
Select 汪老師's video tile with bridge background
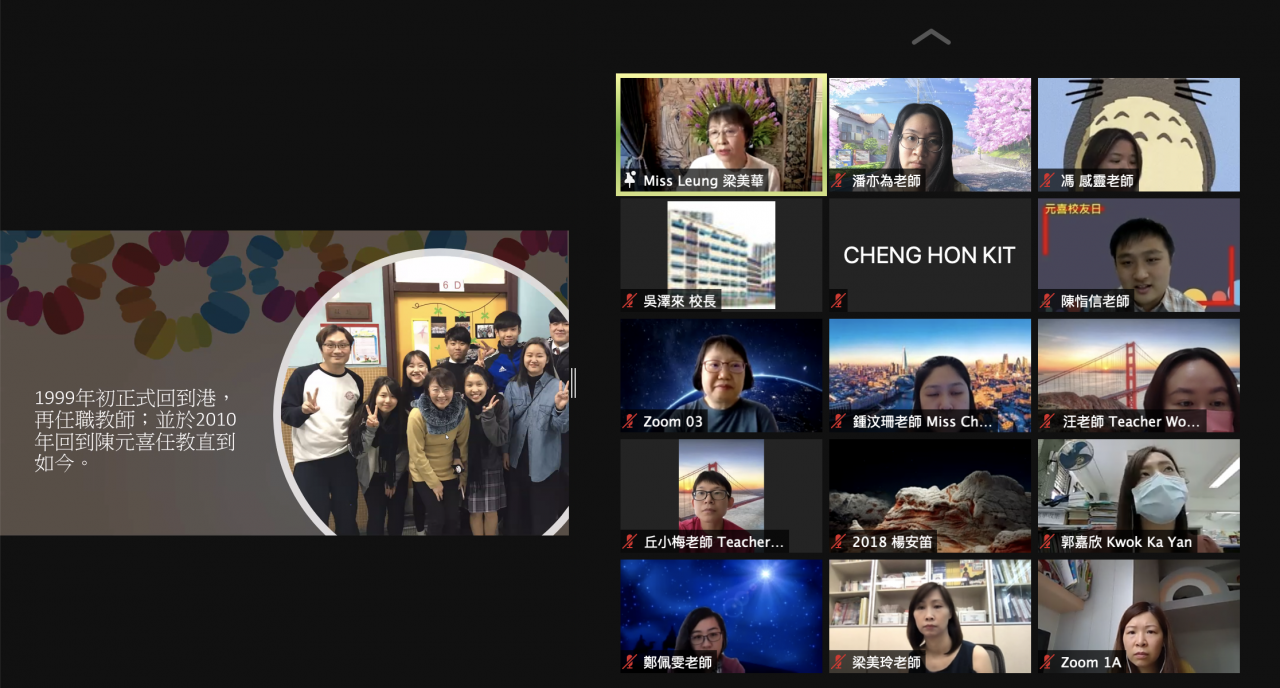point(1139,375)
